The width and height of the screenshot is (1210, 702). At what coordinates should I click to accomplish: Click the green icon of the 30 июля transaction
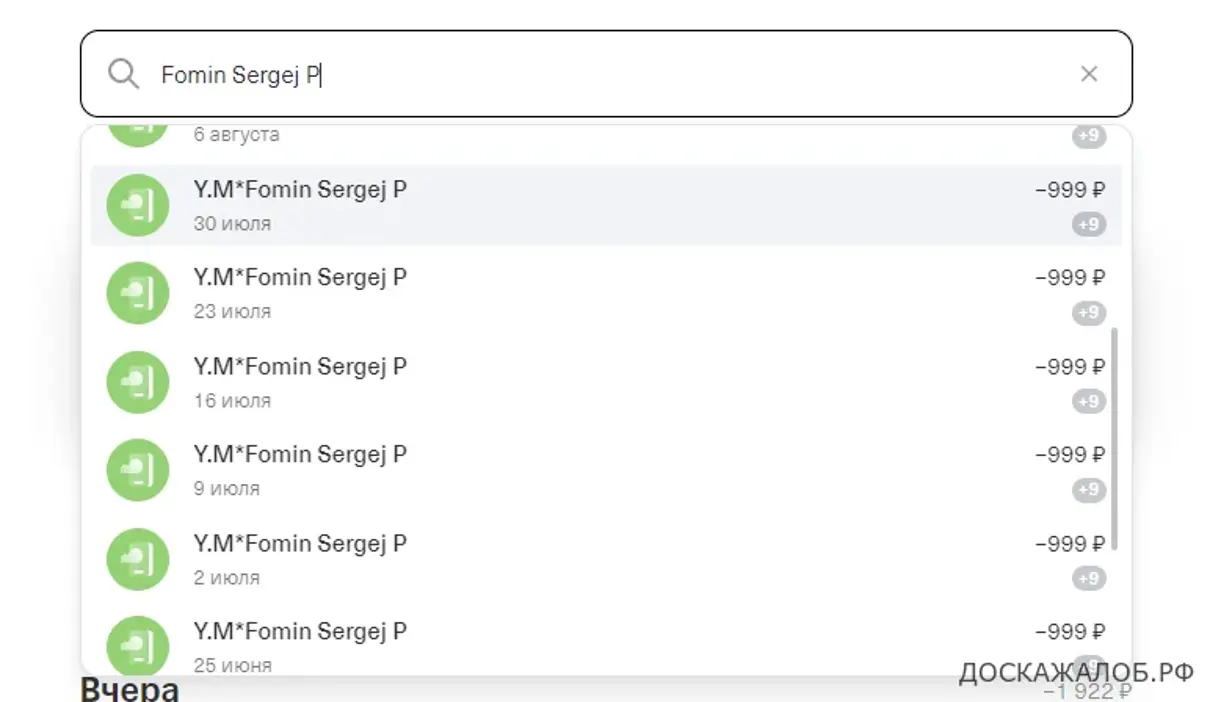click(x=138, y=205)
